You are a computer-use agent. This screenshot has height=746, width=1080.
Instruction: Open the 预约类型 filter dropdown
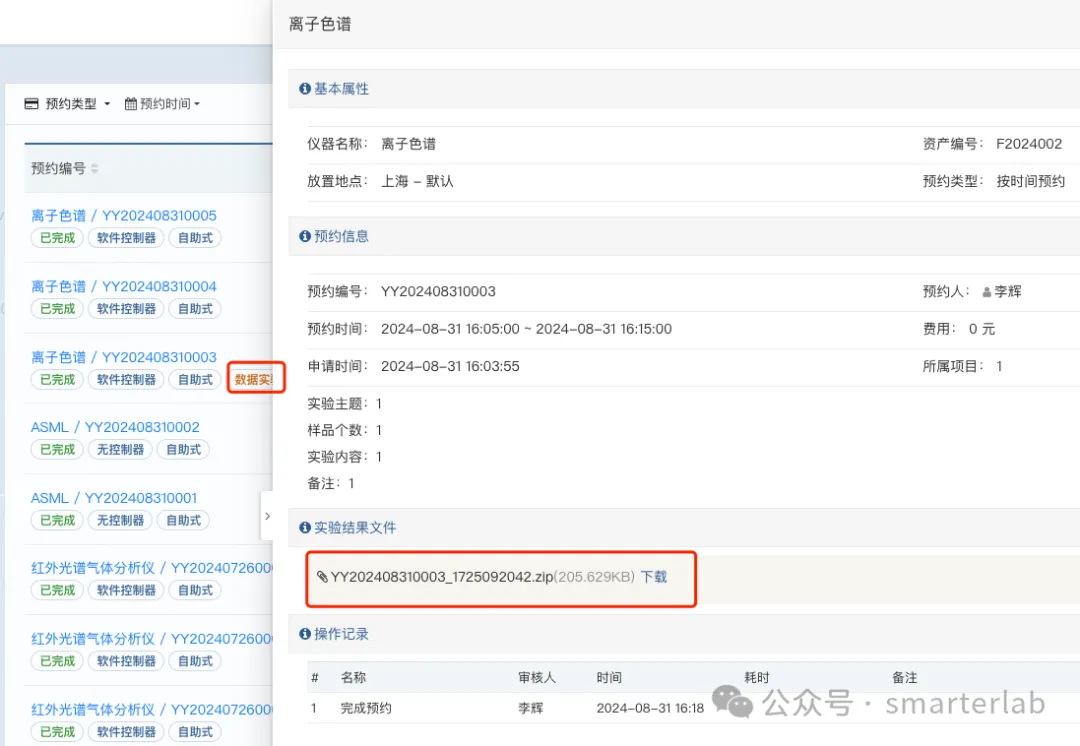pos(68,104)
